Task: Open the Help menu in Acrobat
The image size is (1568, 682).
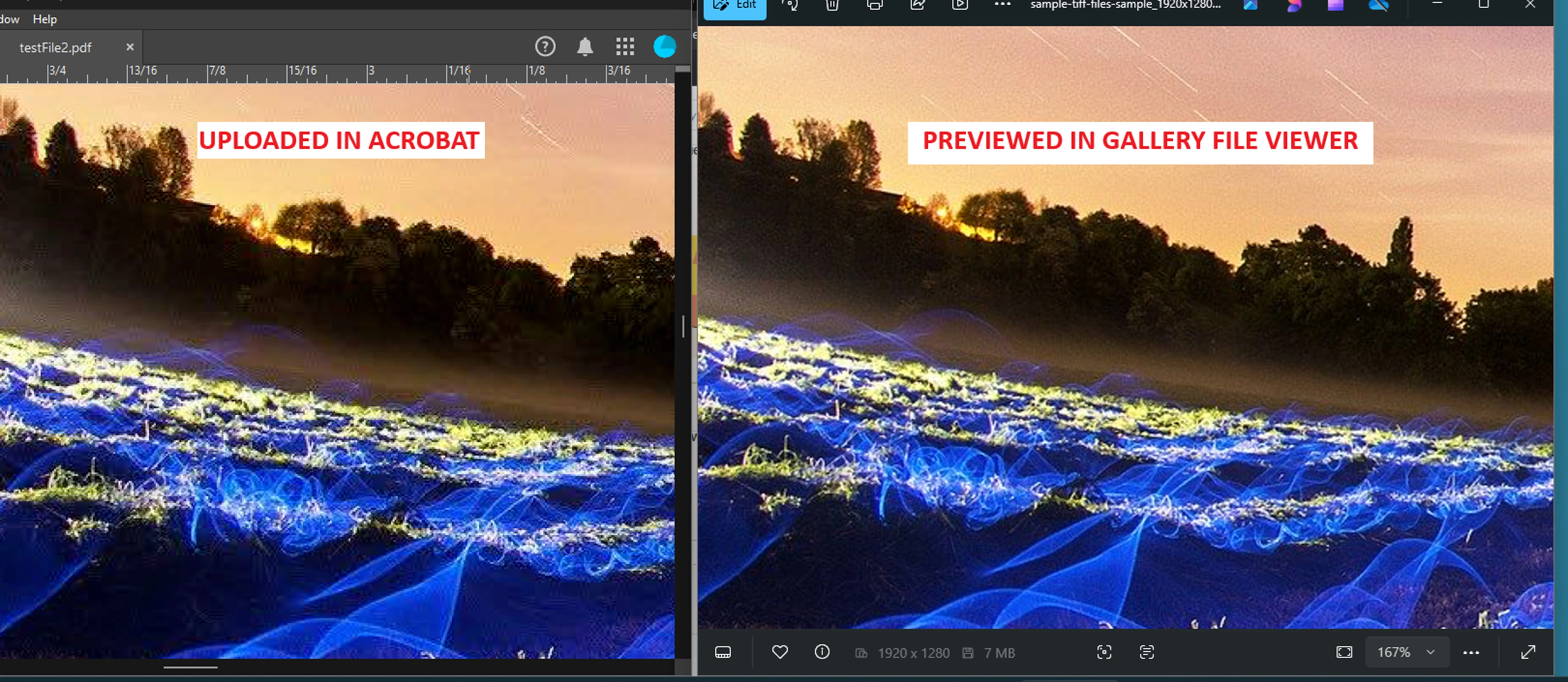Action: tap(45, 19)
